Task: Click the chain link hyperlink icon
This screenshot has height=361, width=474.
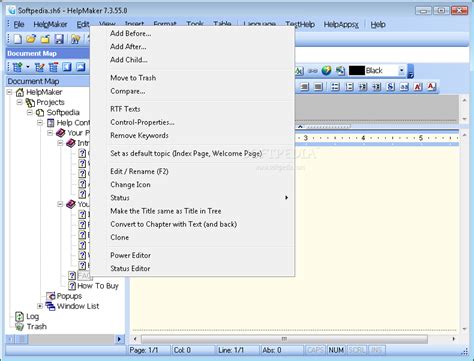Action: pos(313,71)
